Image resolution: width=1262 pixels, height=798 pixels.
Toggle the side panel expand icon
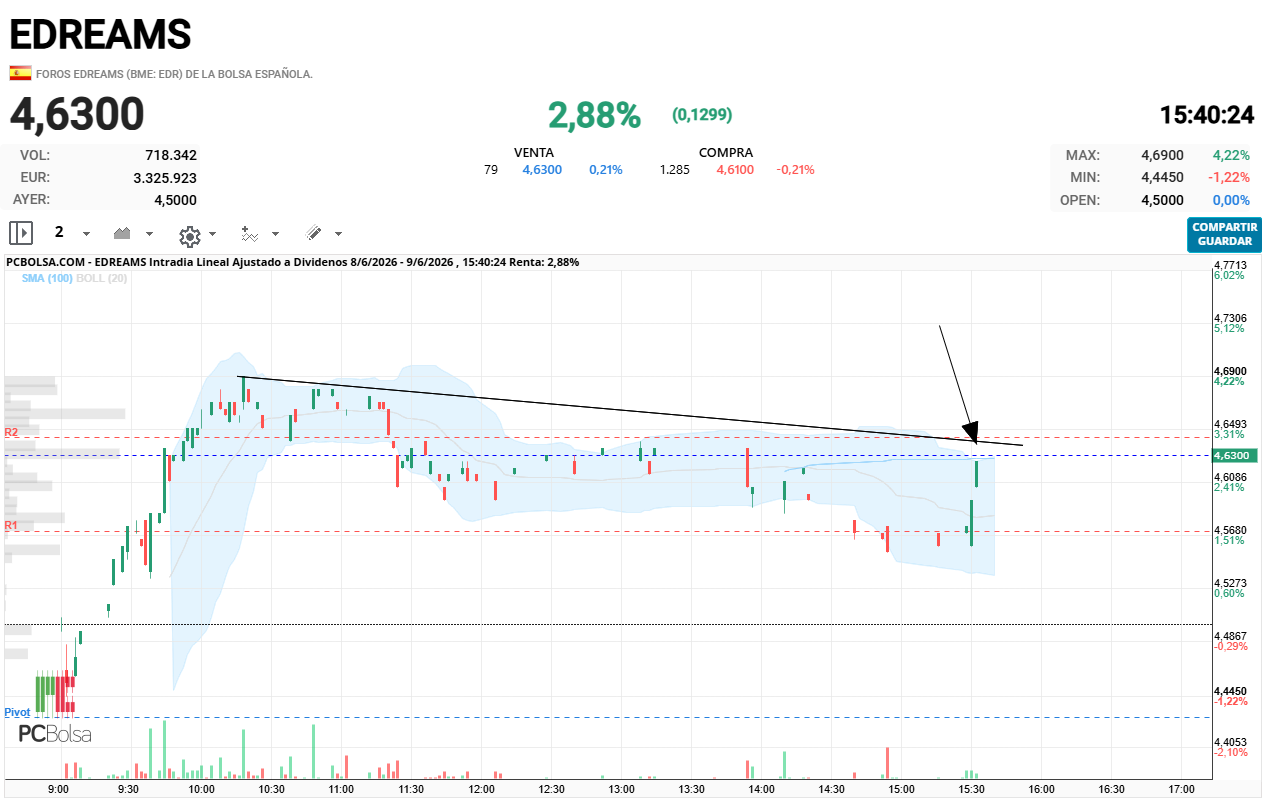(21, 233)
